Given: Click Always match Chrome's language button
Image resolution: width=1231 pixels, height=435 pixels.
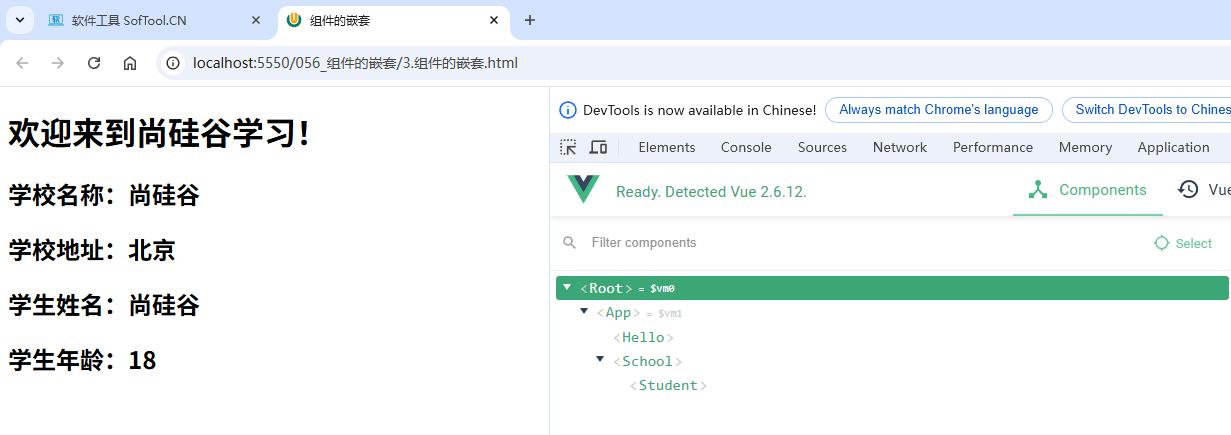Looking at the screenshot, I should (939, 110).
